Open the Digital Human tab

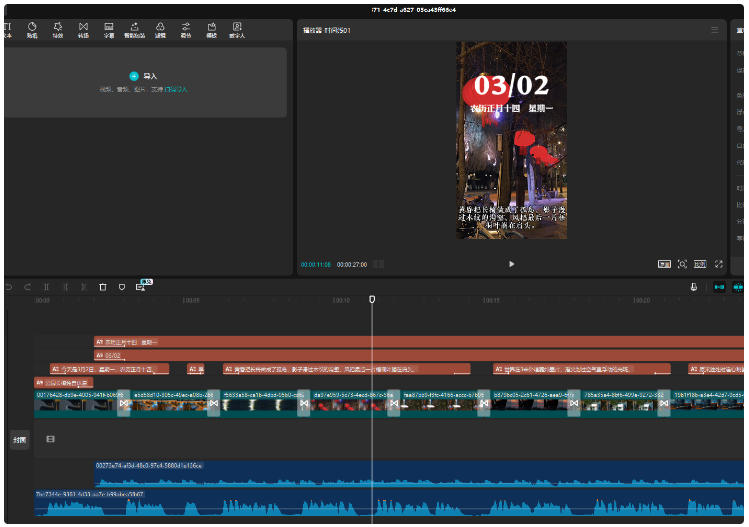(237, 29)
